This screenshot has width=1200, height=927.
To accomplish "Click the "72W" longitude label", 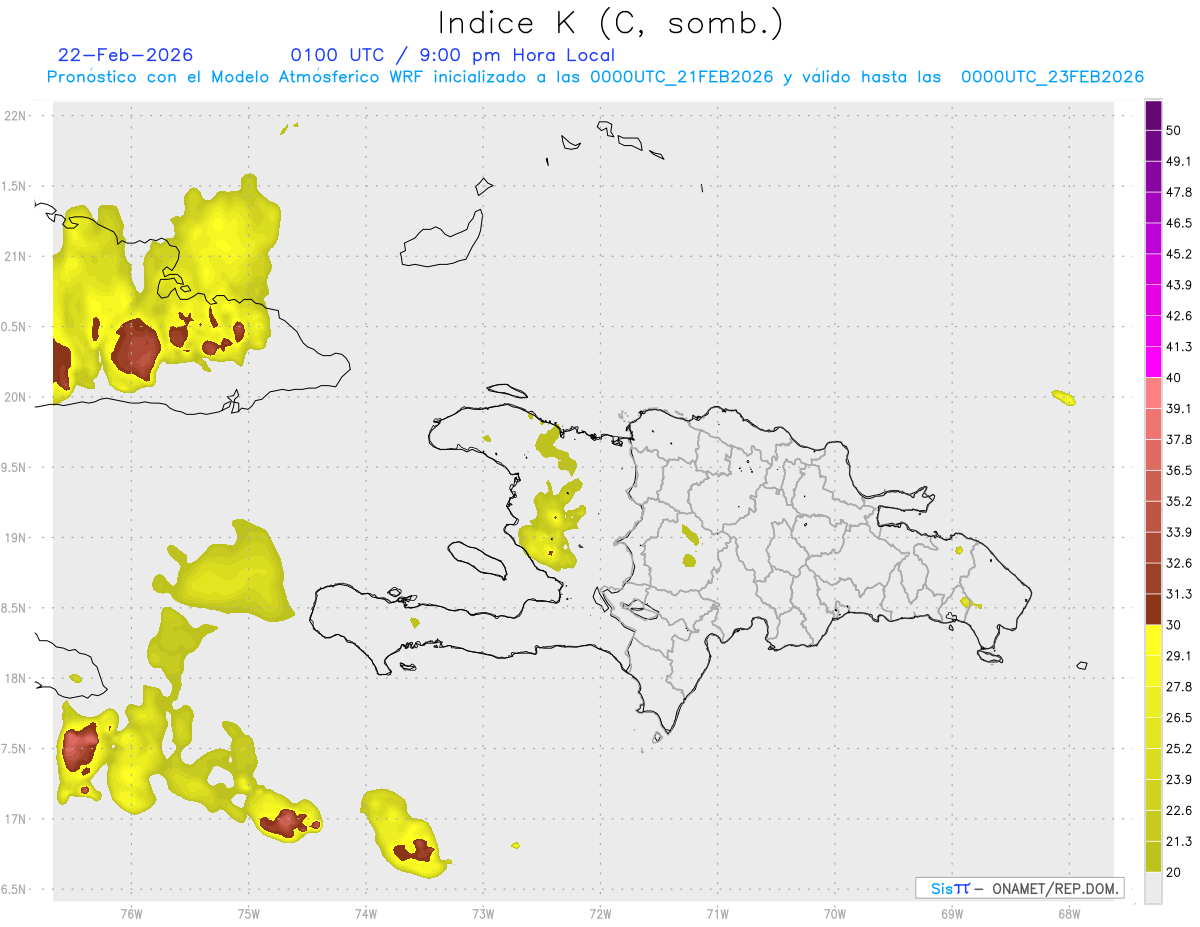I will coord(600,914).
